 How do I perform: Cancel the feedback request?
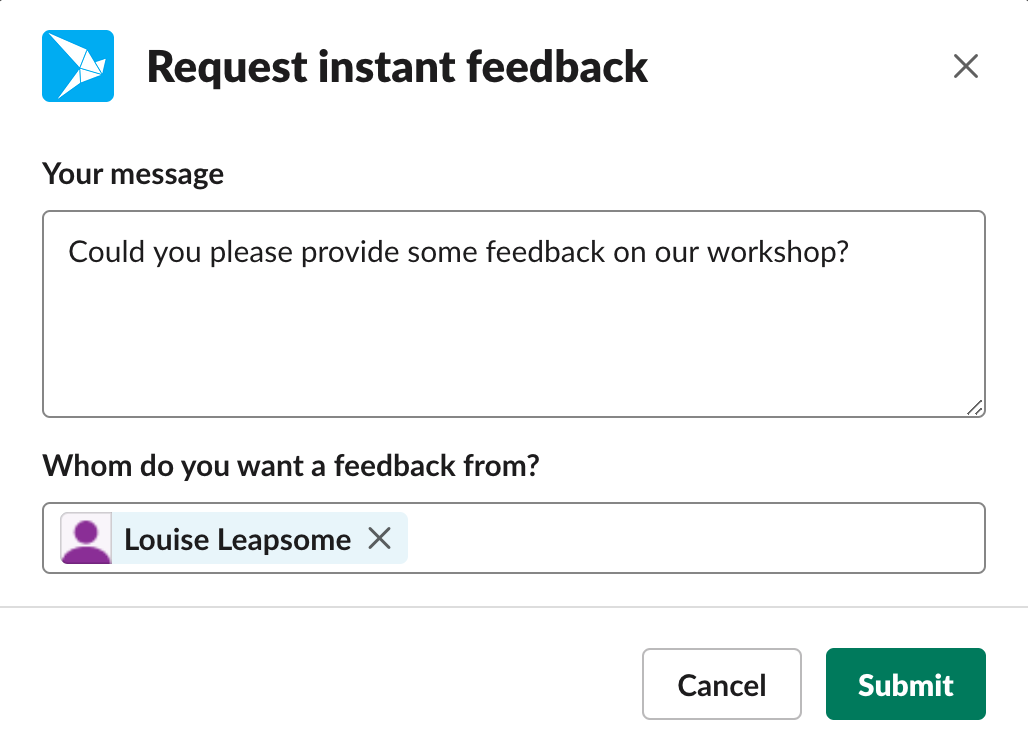tap(722, 684)
